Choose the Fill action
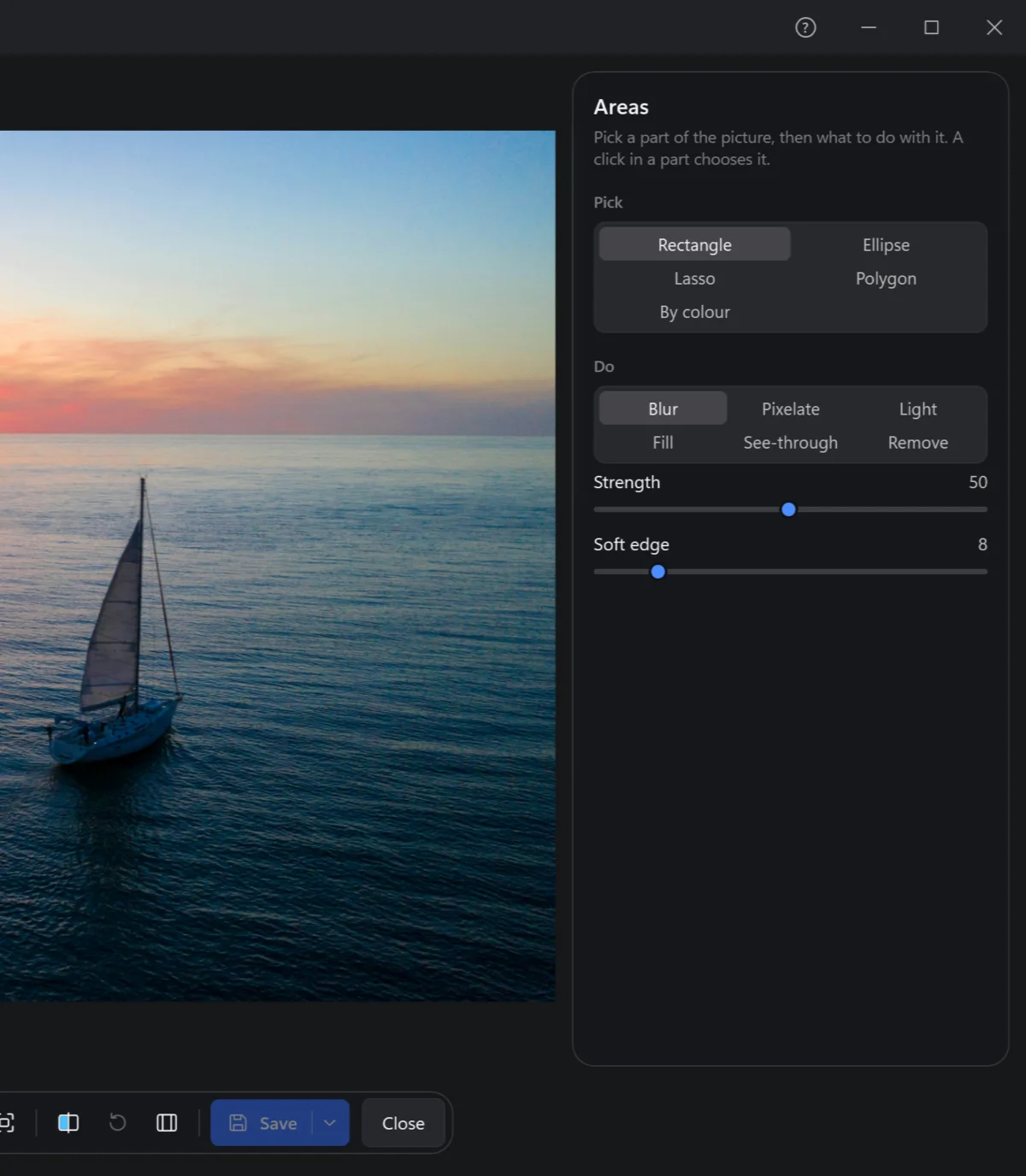This screenshot has height=1176, width=1026. pyautogui.click(x=663, y=443)
